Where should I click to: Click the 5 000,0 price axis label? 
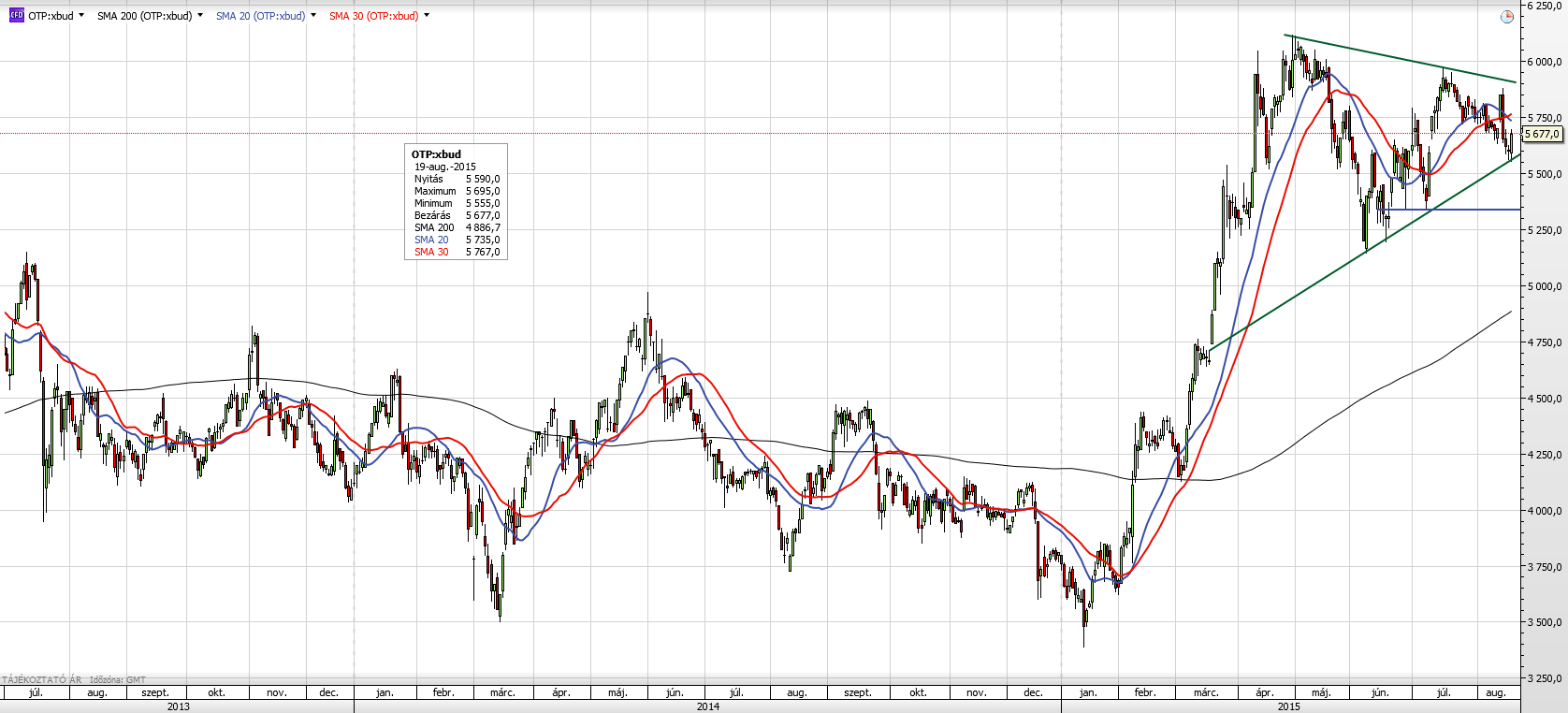[1545, 286]
